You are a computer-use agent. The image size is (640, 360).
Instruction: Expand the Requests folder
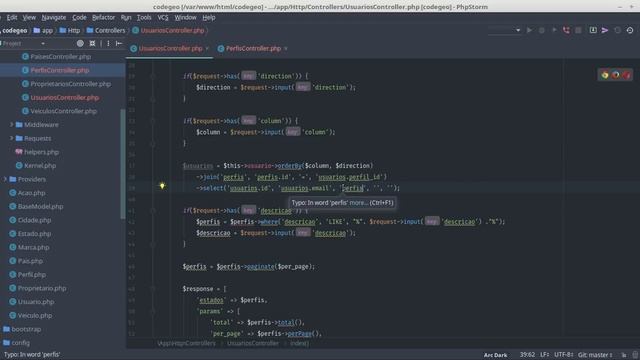tap(11, 138)
